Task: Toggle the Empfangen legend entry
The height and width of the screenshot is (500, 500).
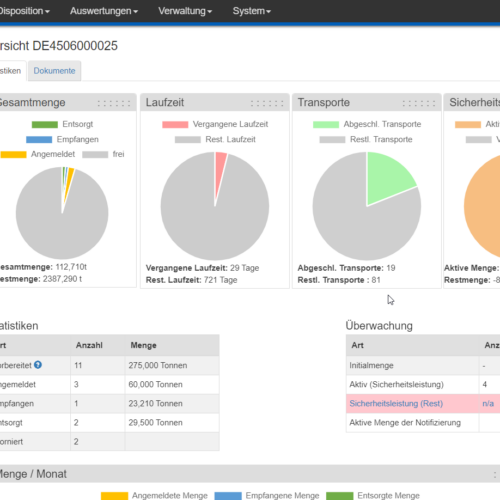Action: coord(62,139)
